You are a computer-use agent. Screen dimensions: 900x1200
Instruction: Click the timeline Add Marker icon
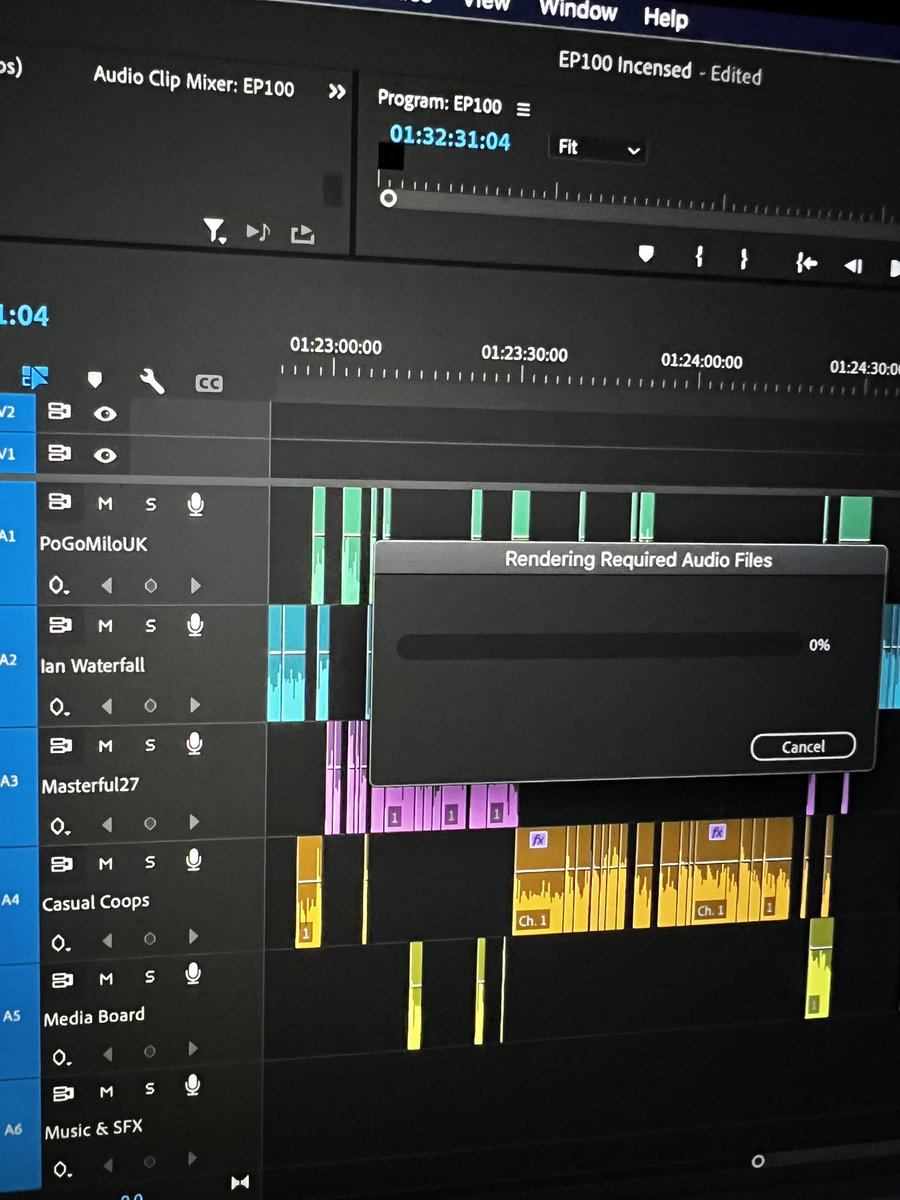point(95,379)
